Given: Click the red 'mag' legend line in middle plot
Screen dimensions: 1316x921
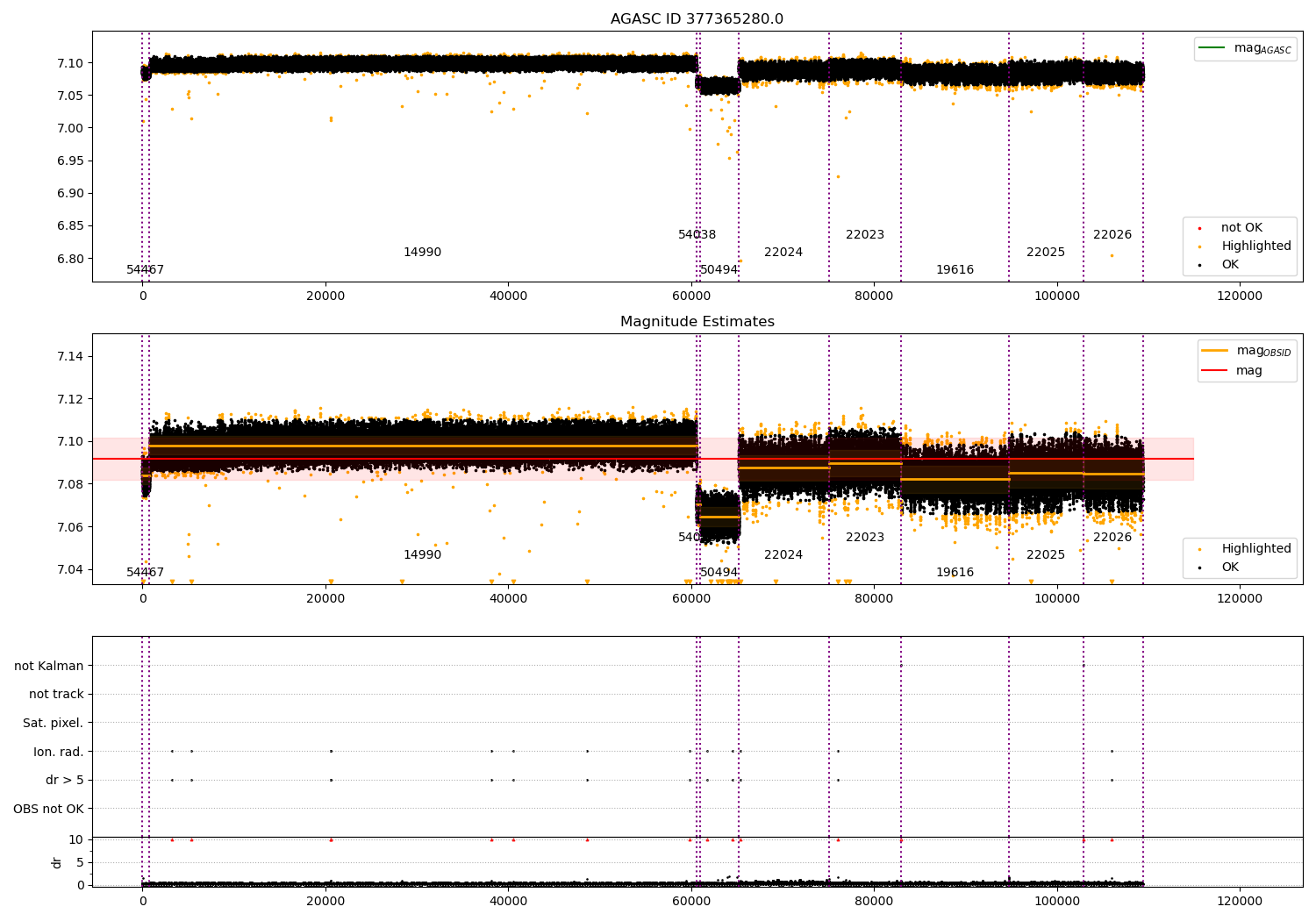Looking at the screenshot, I should [x=1215, y=371].
